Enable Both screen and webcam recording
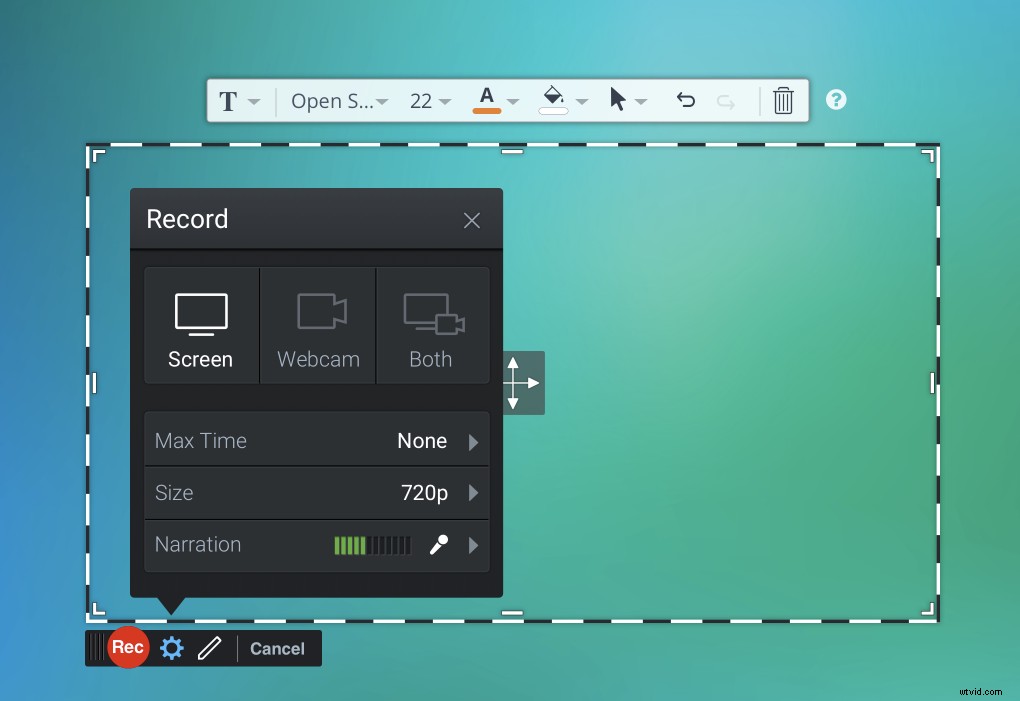 point(432,325)
